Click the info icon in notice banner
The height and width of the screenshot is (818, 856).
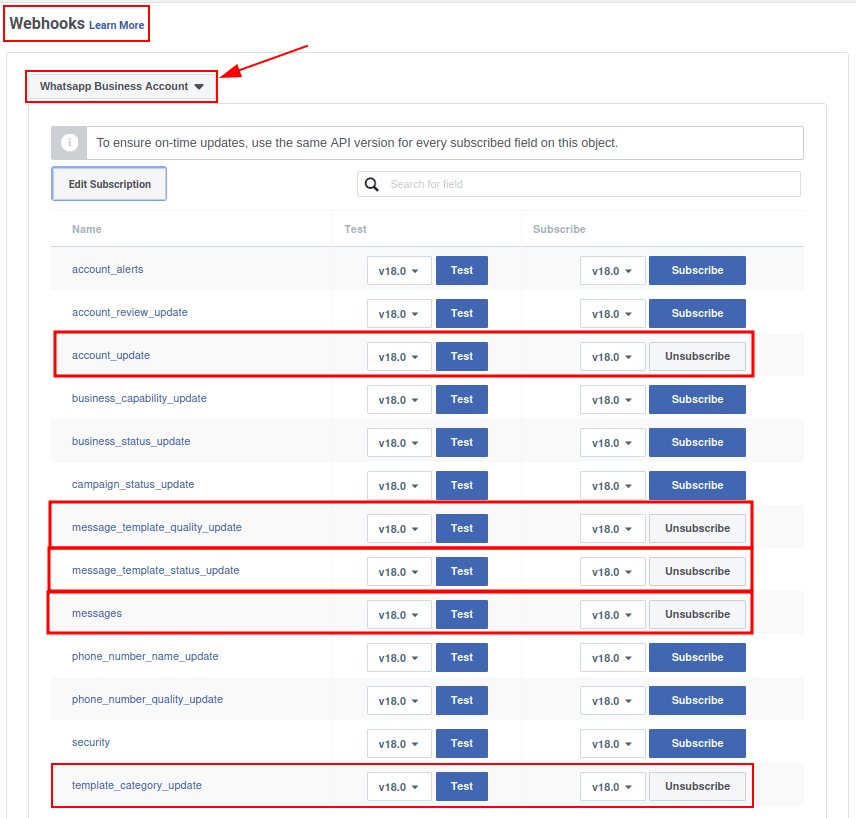pos(69,143)
